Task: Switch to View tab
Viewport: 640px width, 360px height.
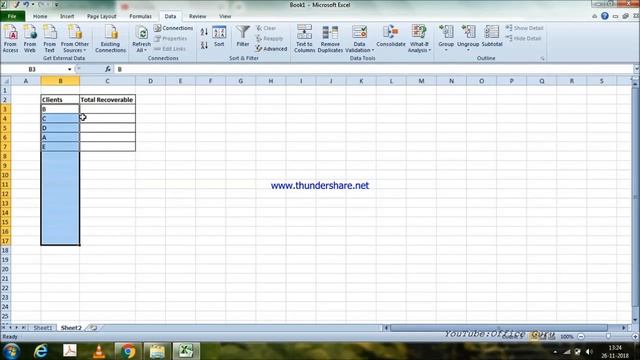Action: click(225, 16)
